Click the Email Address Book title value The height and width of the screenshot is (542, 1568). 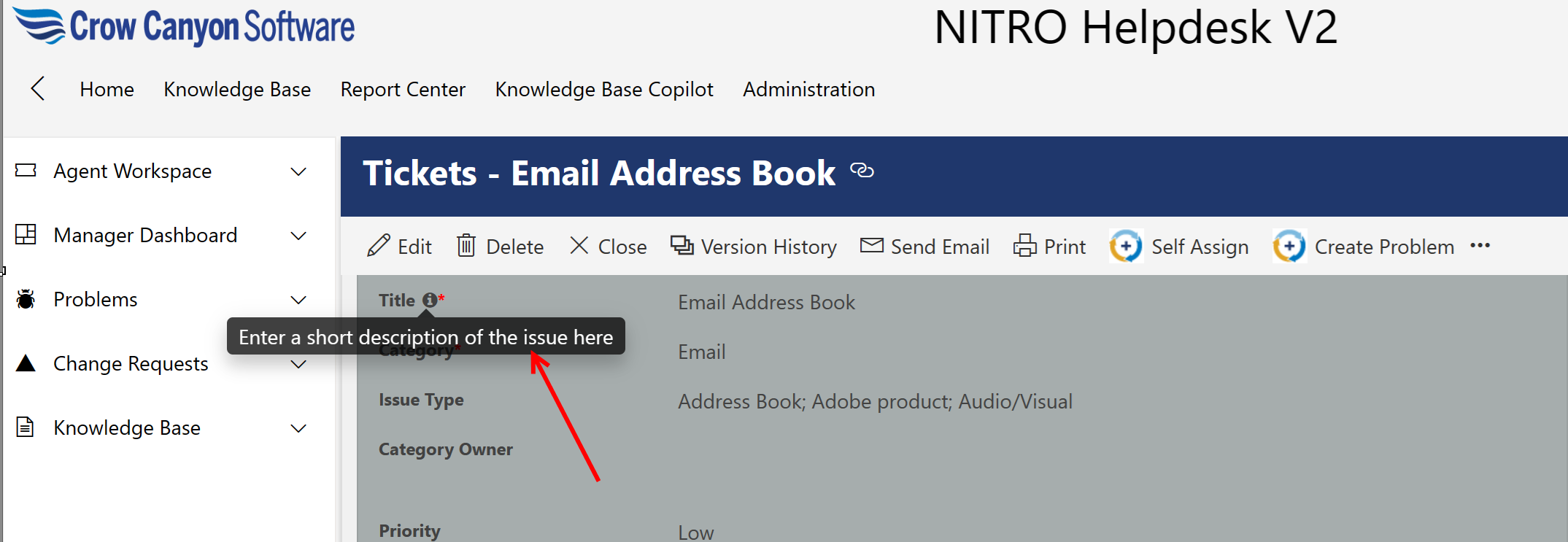coord(766,302)
